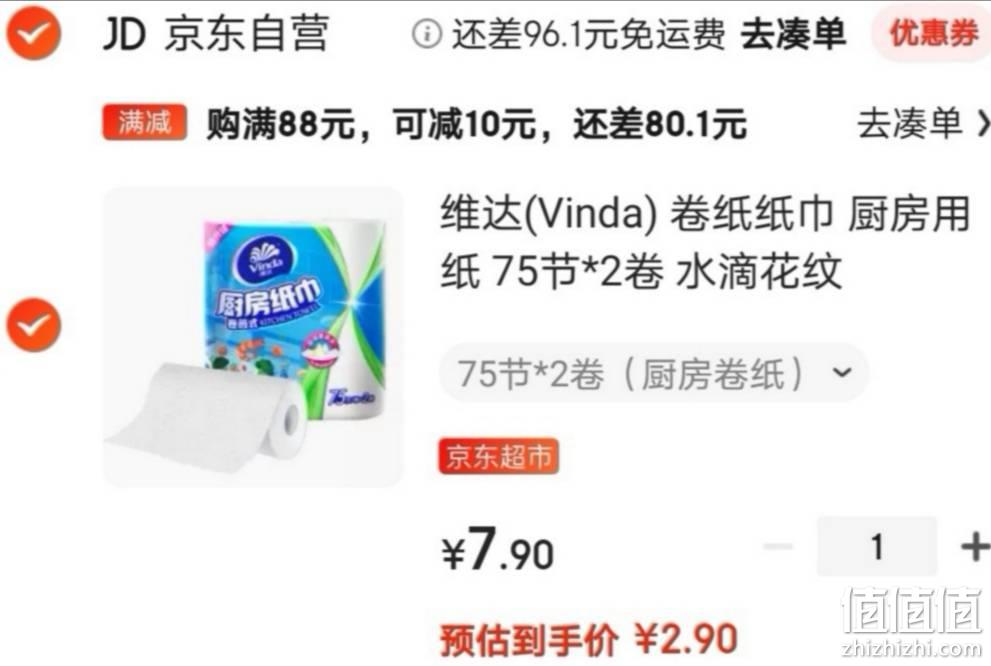Open the 维达(Vinda) 卷纸纸巾 product title

(x=705, y=242)
